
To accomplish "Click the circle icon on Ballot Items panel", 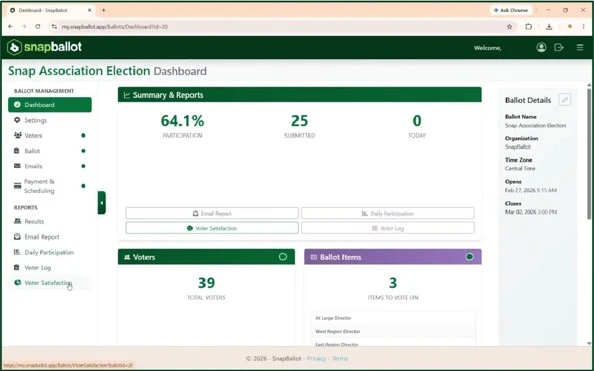I will tap(469, 257).
